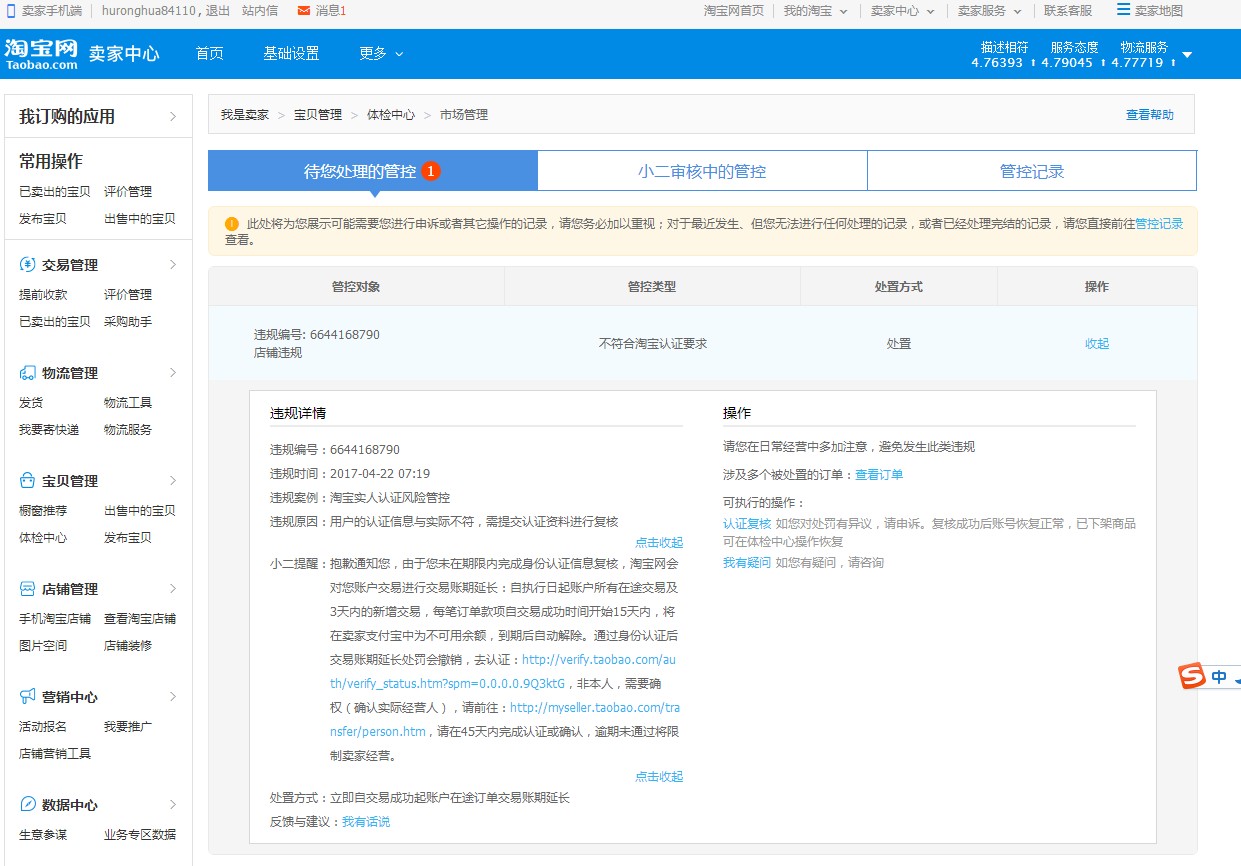Click the Sogou input method S icon
Viewport: 1241px width, 866px height.
[1192, 677]
